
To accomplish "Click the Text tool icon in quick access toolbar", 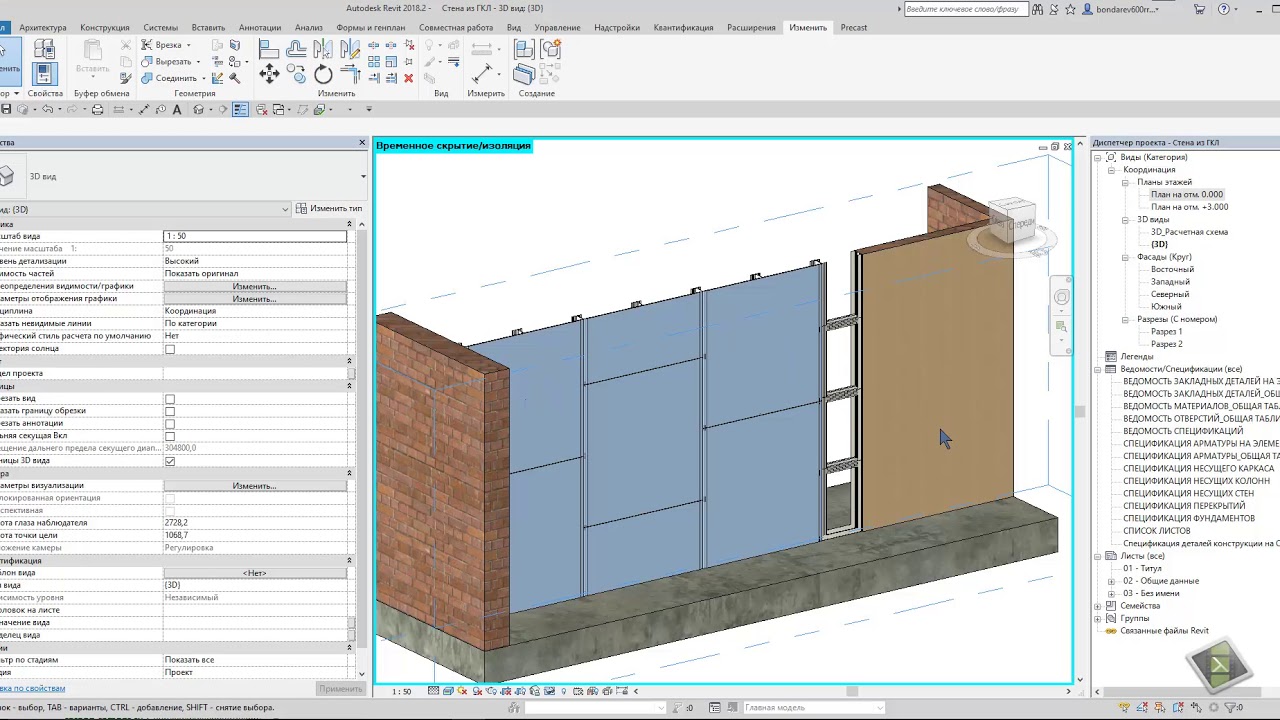I will tap(176, 110).
